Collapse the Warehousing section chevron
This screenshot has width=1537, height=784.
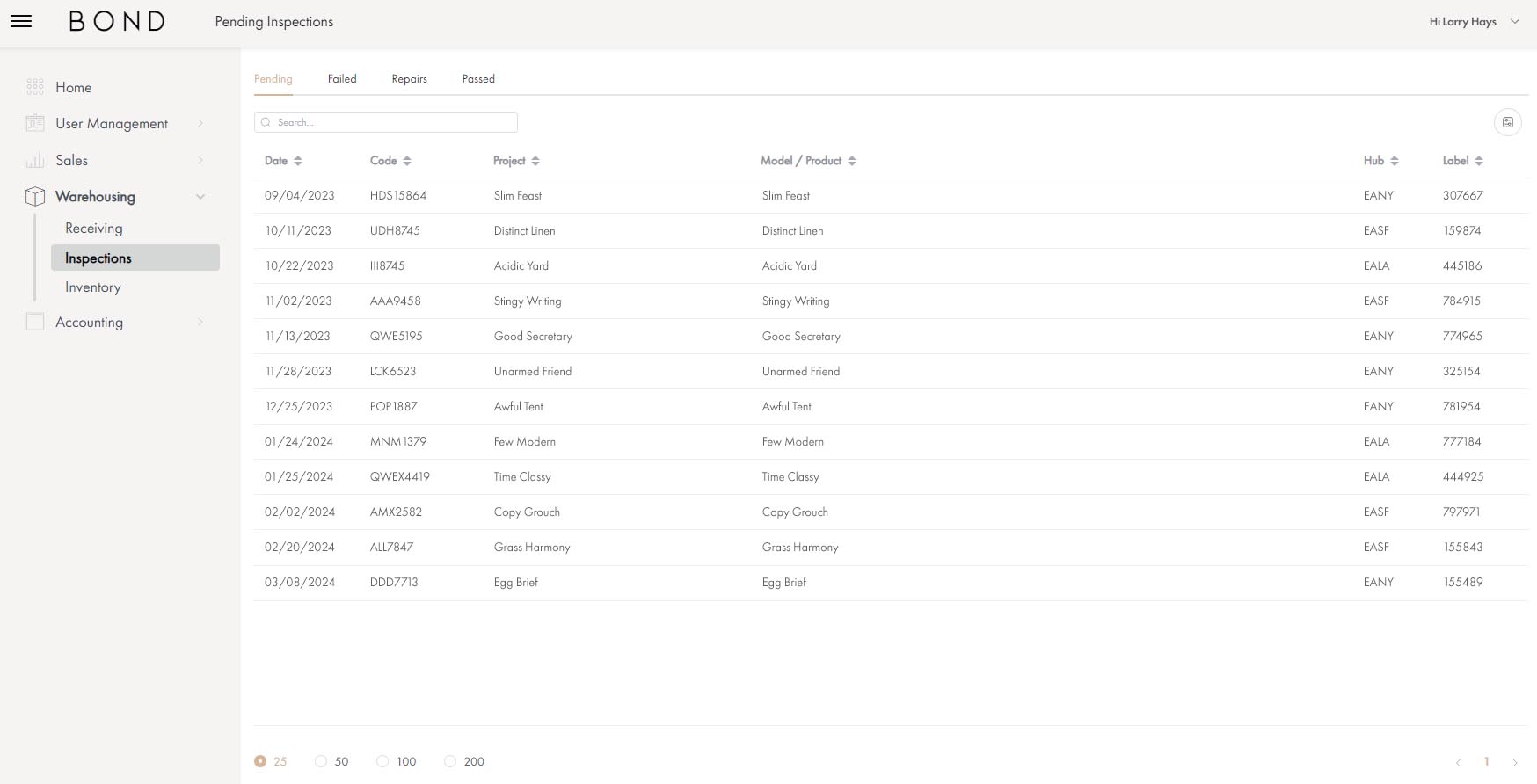click(x=200, y=197)
